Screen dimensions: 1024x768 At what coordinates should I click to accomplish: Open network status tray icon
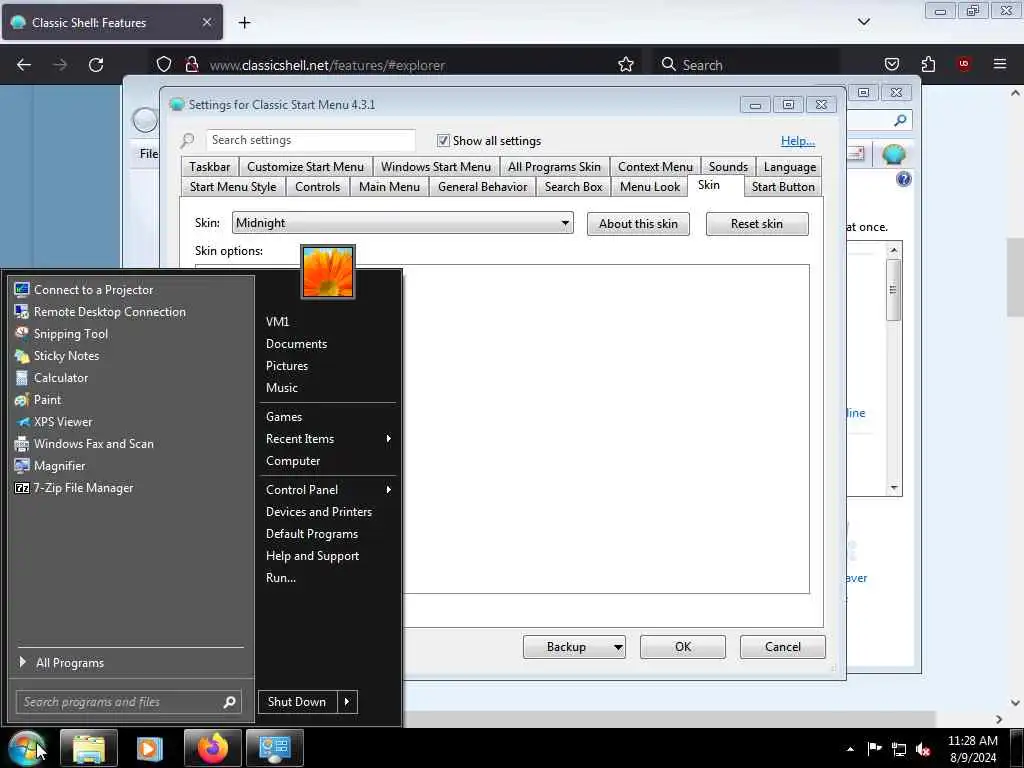(x=899, y=749)
